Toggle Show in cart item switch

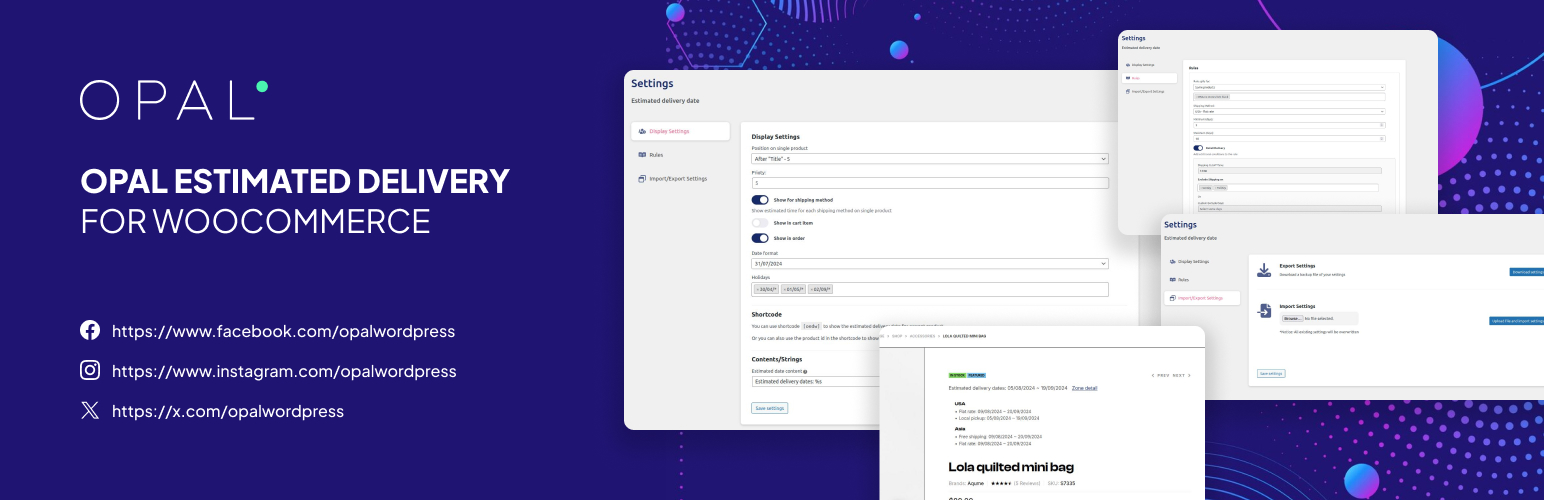click(x=760, y=222)
